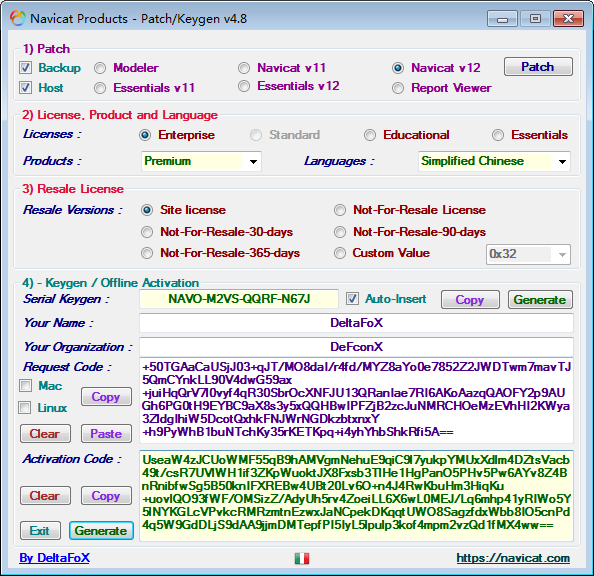Copy the Activation Code
The height and width of the screenshot is (576, 594).
click(106, 496)
